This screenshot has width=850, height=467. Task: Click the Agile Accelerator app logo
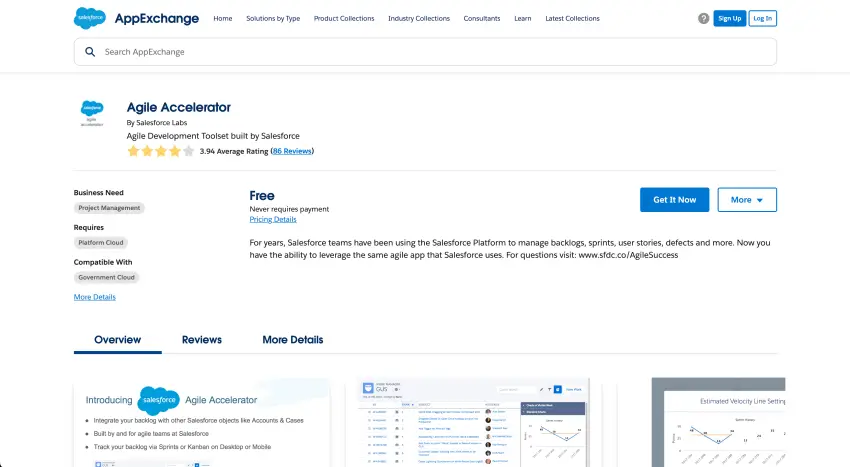pos(92,113)
